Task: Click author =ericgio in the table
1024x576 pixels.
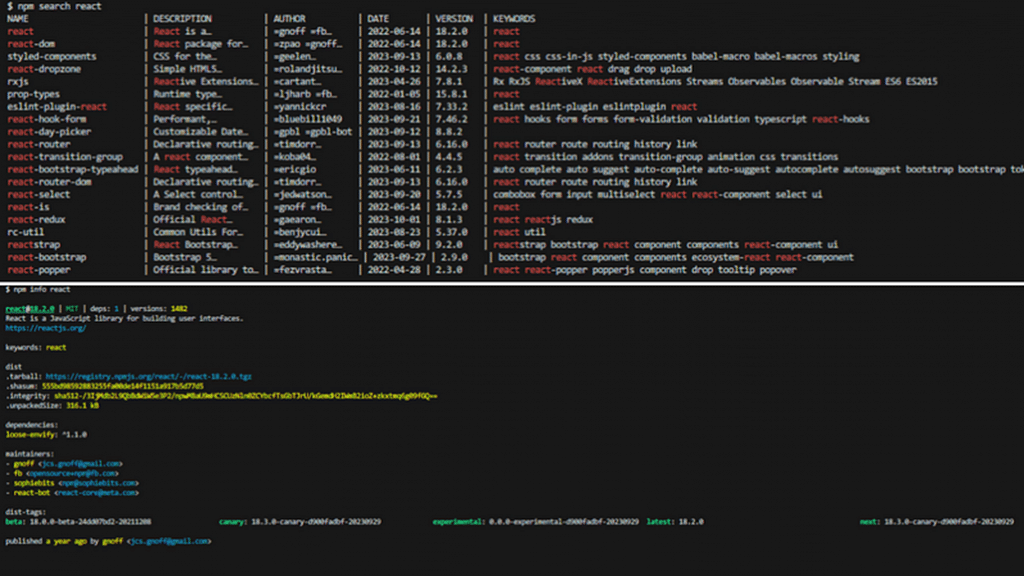Action: click(x=295, y=169)
